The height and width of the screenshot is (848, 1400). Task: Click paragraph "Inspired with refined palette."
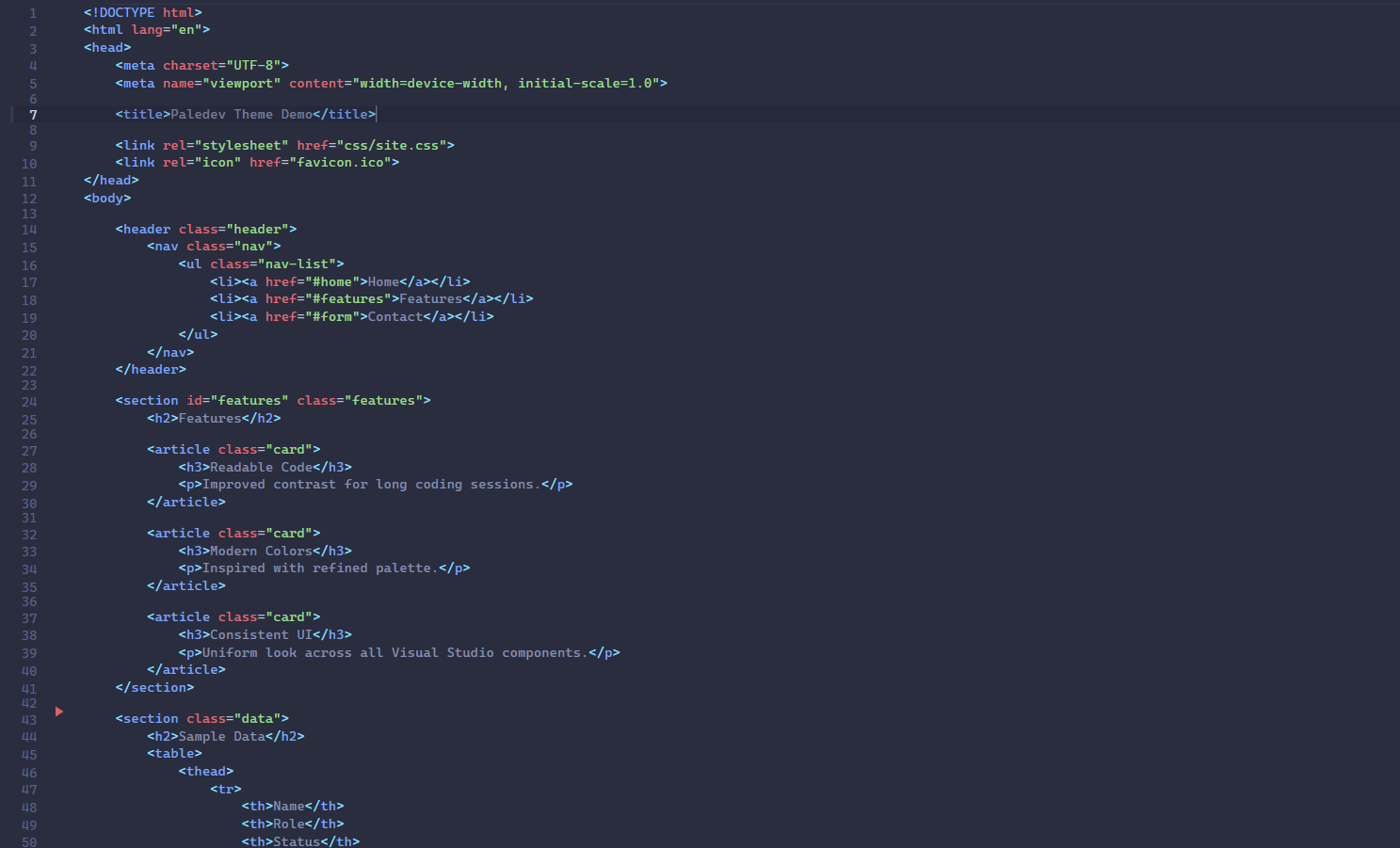(321, 568)
